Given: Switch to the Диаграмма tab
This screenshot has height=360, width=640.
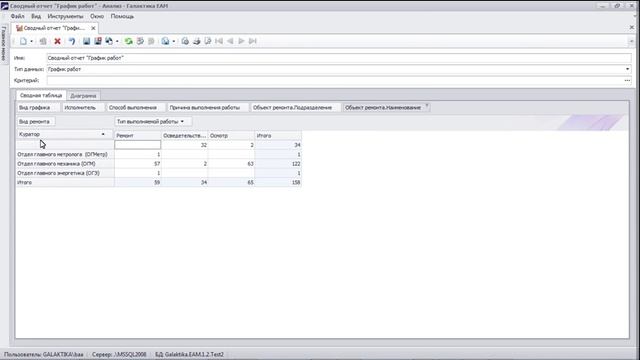Looking at the screenshot, I should [x=83, y=96].
